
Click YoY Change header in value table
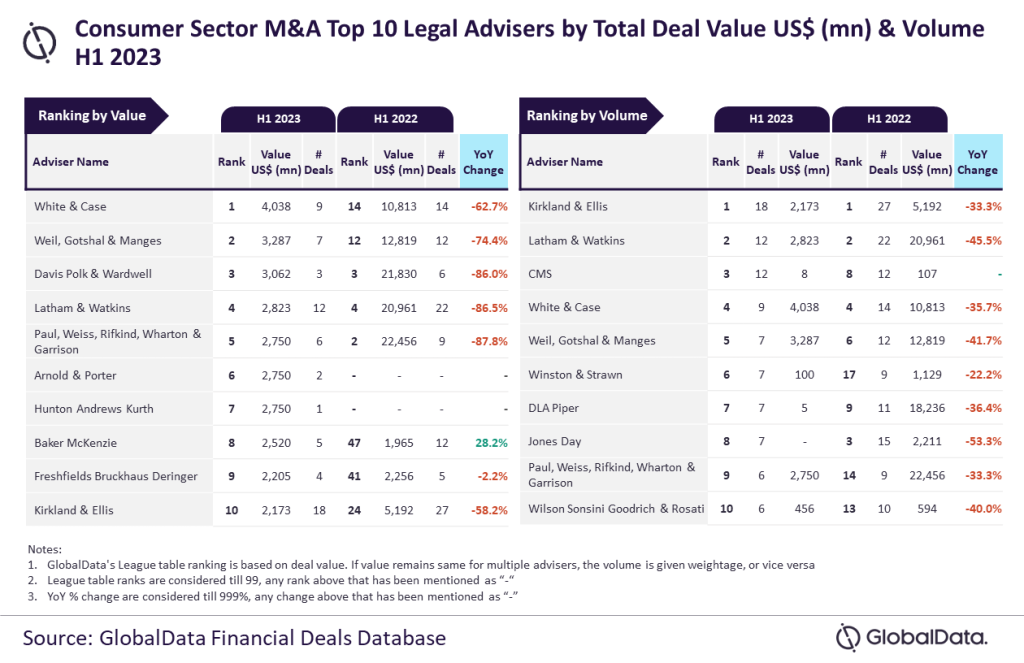coord(484,162)
